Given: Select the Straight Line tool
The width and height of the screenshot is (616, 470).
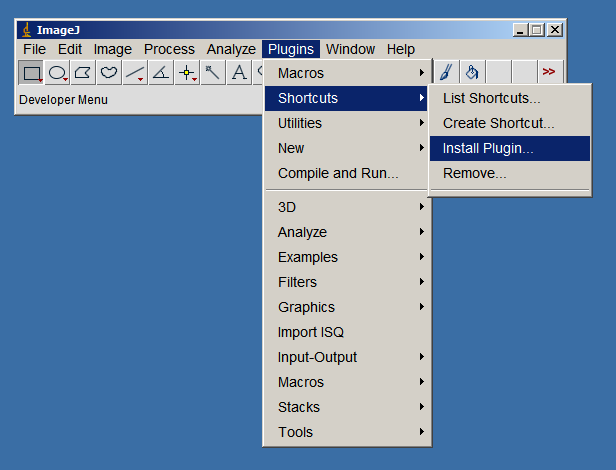Looking at the screenshot, I should [x=135, y=73].
